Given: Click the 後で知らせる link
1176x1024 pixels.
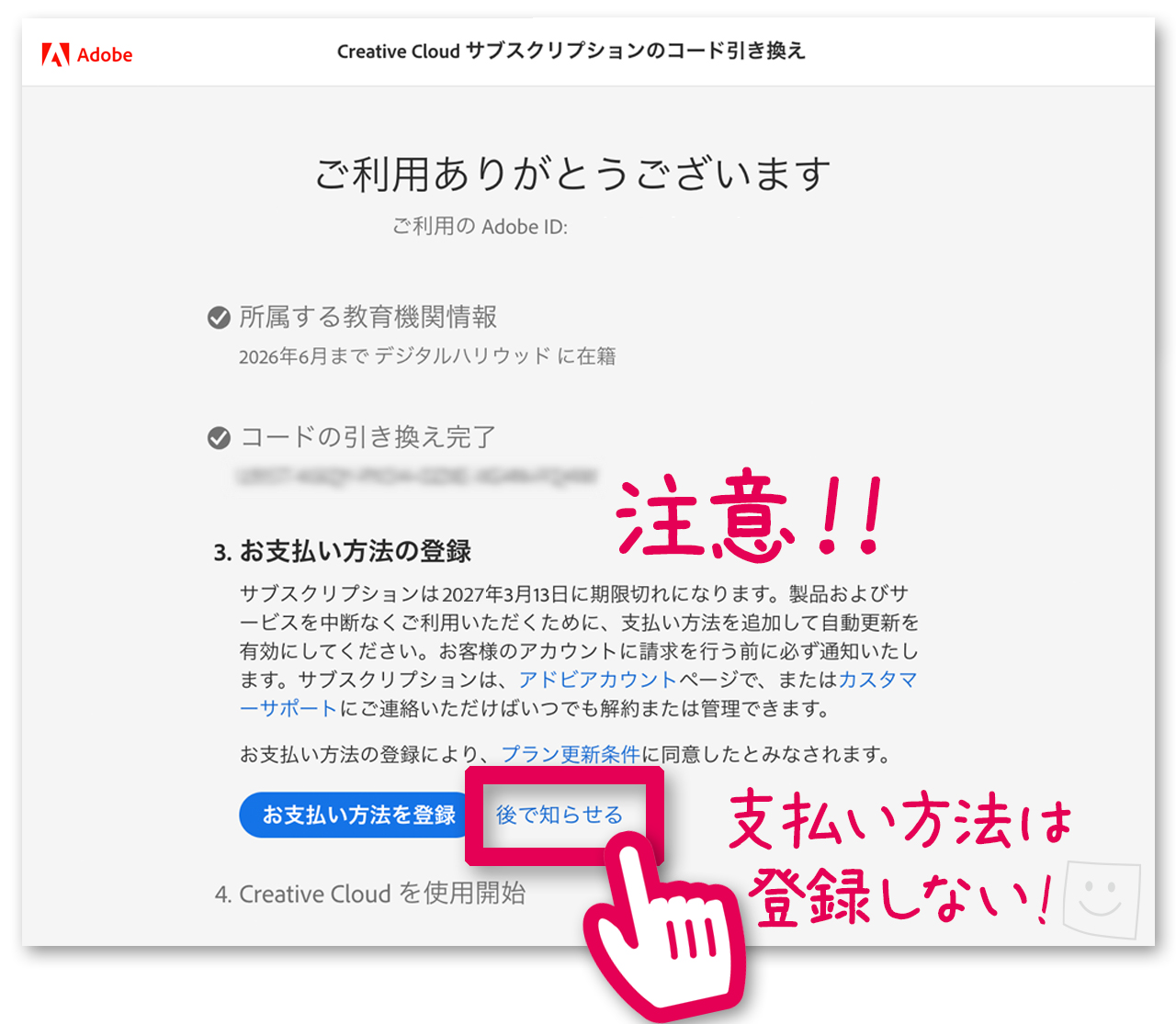Looking at the screenshot, I should tap(560, 815).
